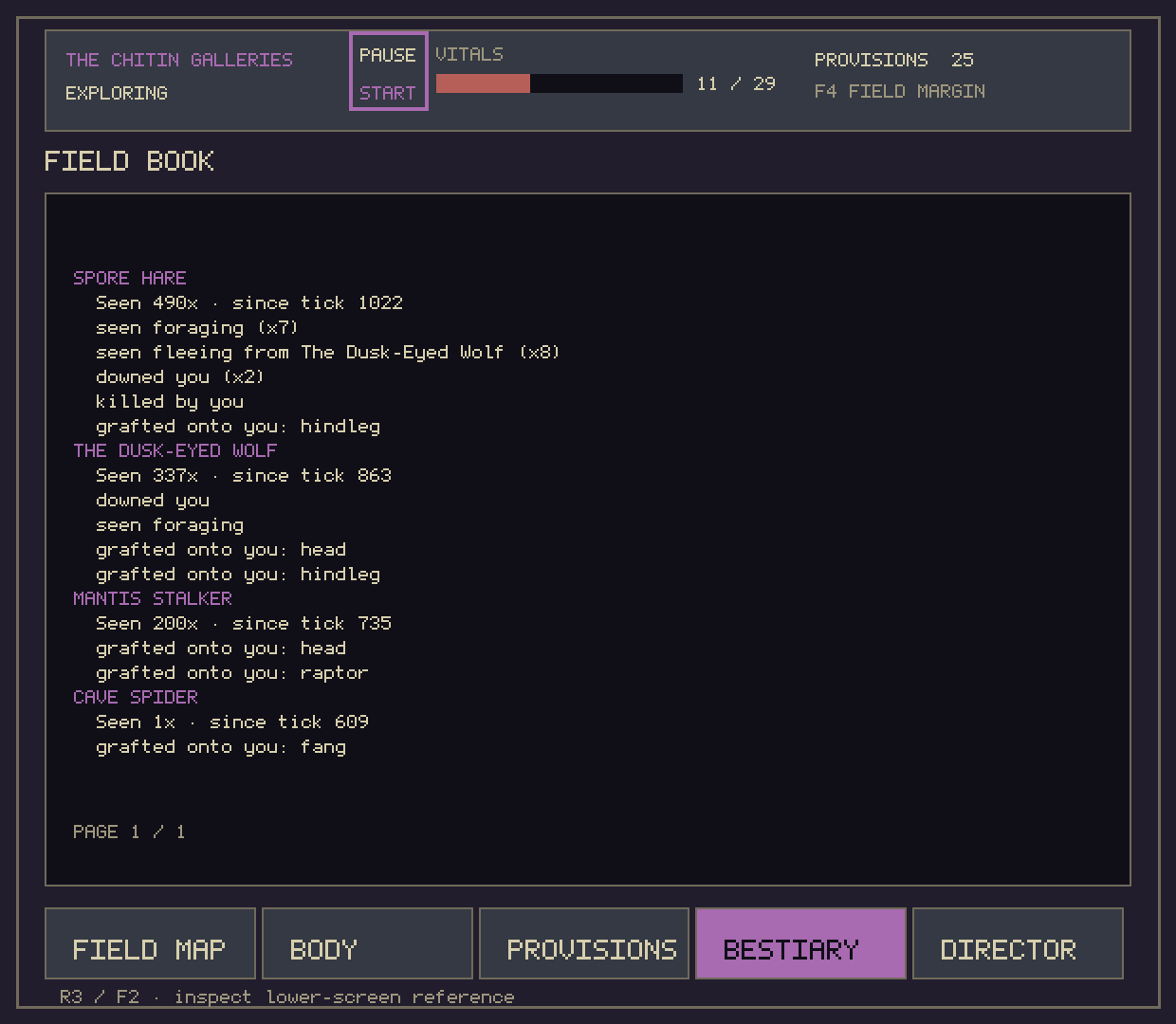The image size is (1176, 1024).
Task: Click the 'R3 / F2 inspect lower-screen reference' hint
Action: [x=287, y=997]
